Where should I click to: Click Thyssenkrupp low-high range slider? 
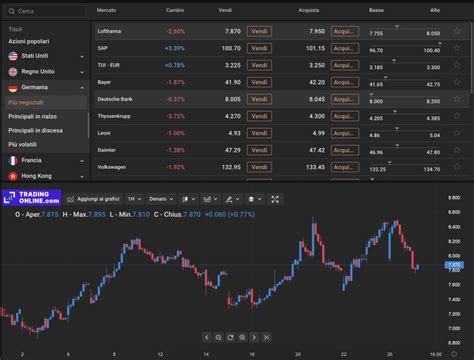click(x=405, y=116)
